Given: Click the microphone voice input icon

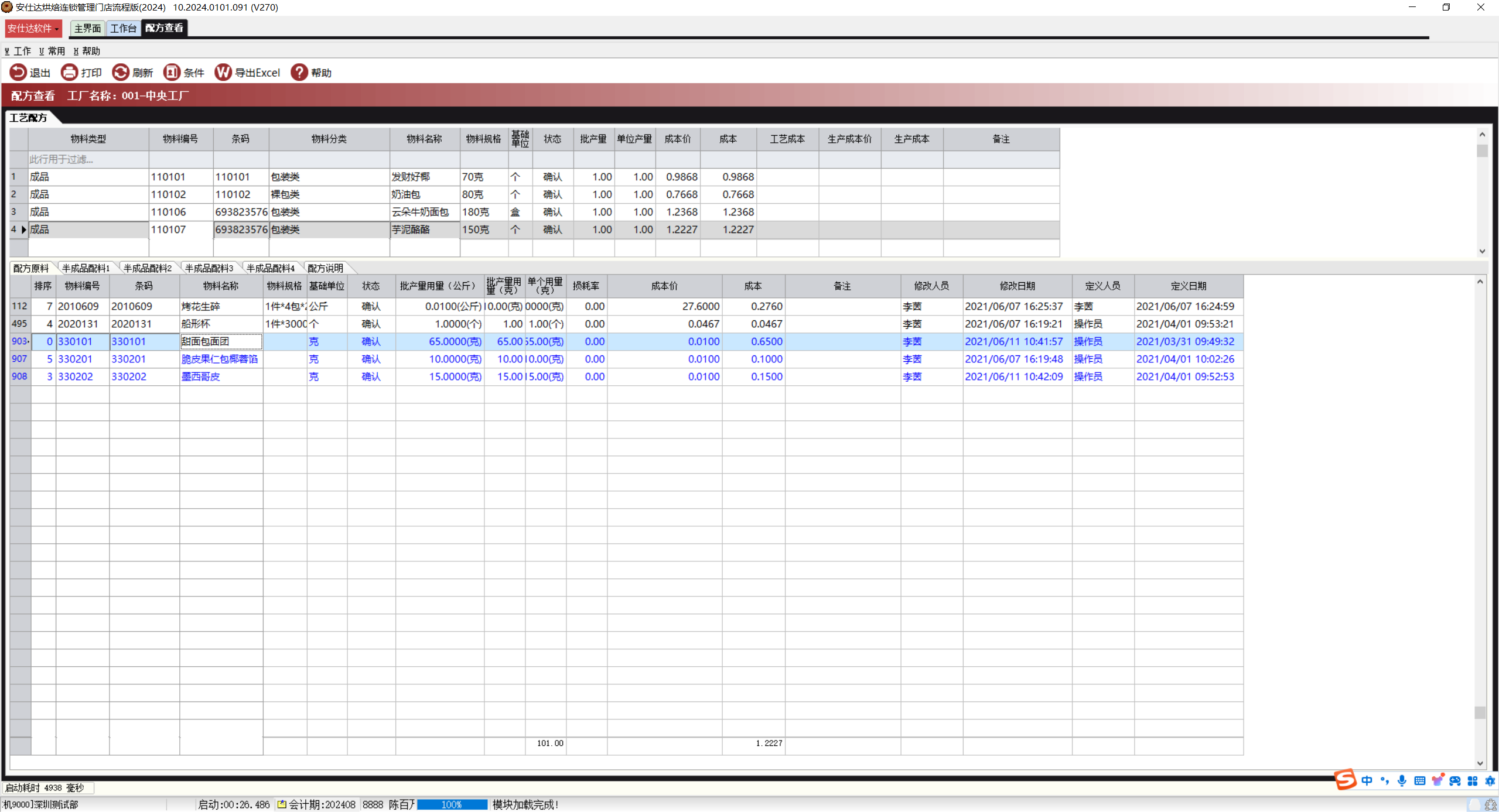Looking at the screenshot, I should [1402, 780].
